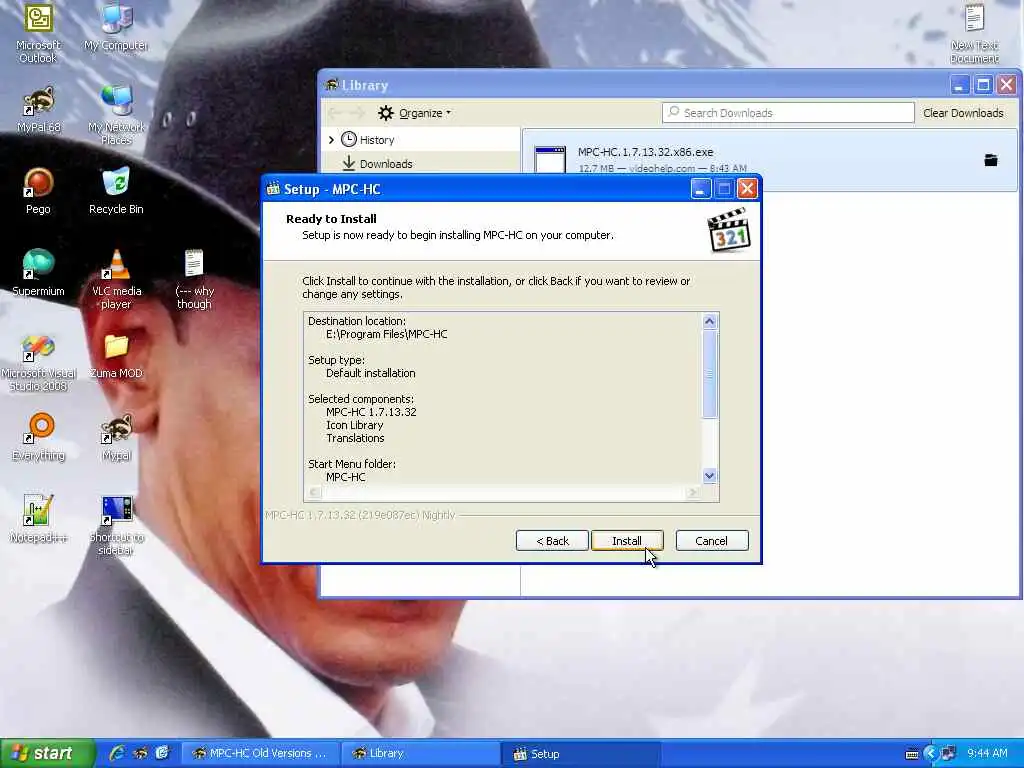Click scroll up arrow in setup summary

(710, 321)
